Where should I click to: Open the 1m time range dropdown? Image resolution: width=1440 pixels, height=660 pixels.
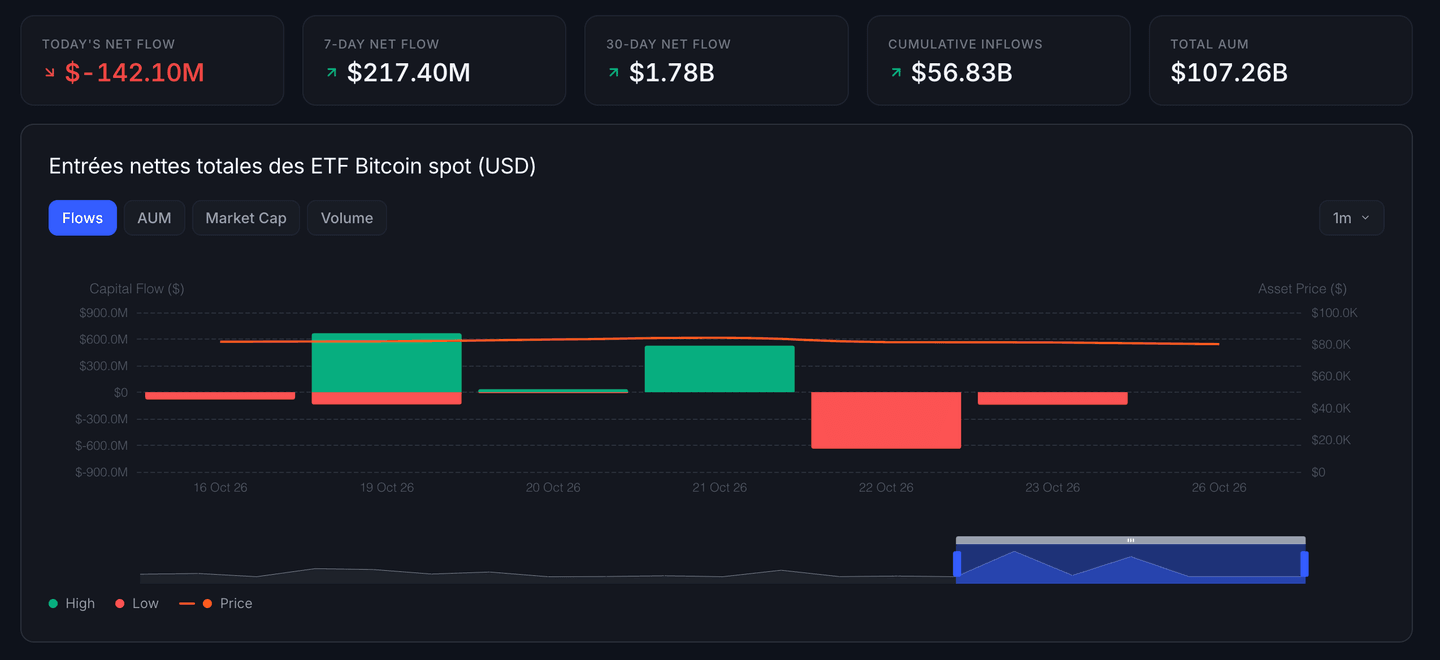click(1351, 218)
